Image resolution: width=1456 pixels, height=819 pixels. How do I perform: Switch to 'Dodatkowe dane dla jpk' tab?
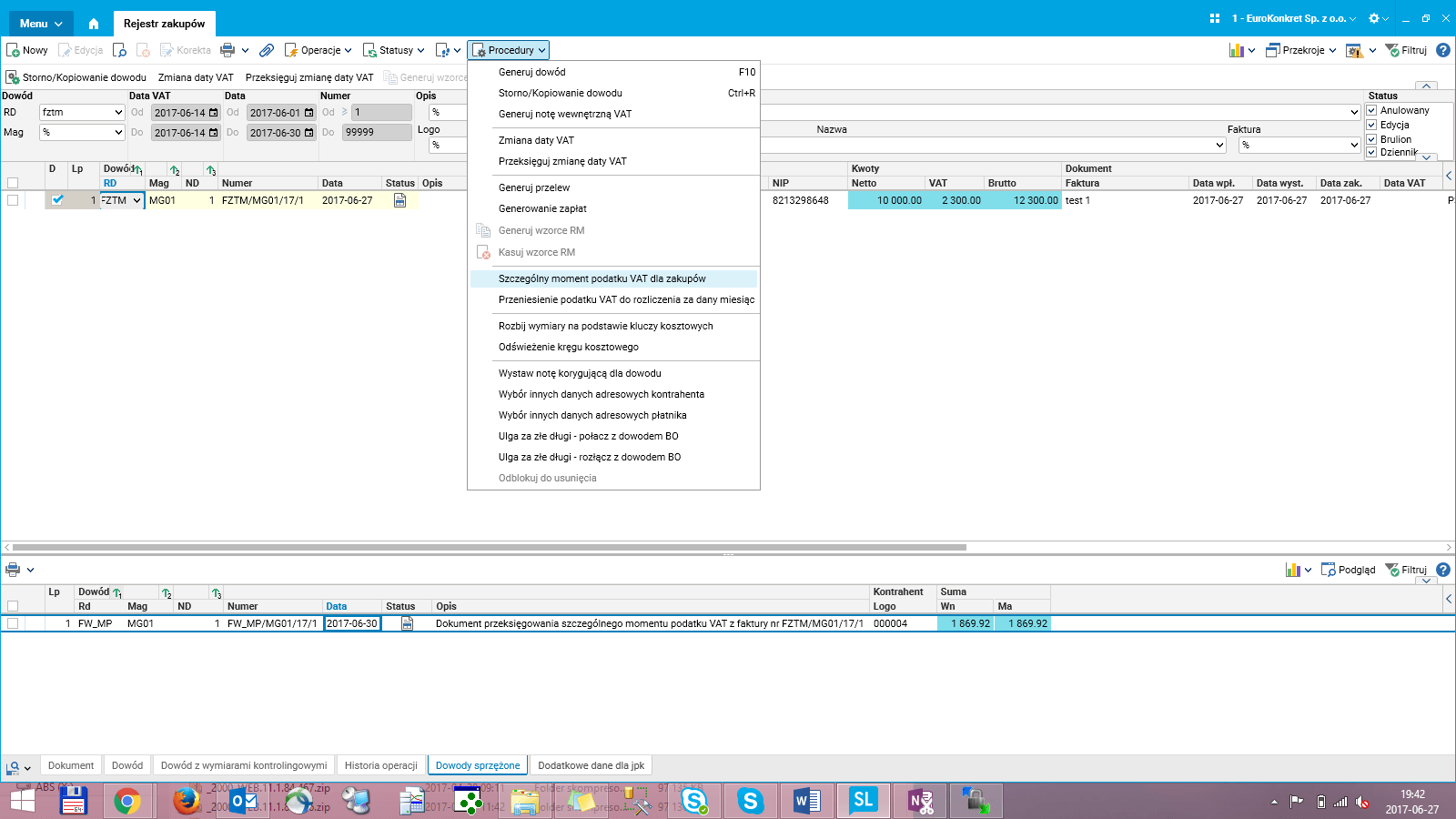(x=591, y=765)
